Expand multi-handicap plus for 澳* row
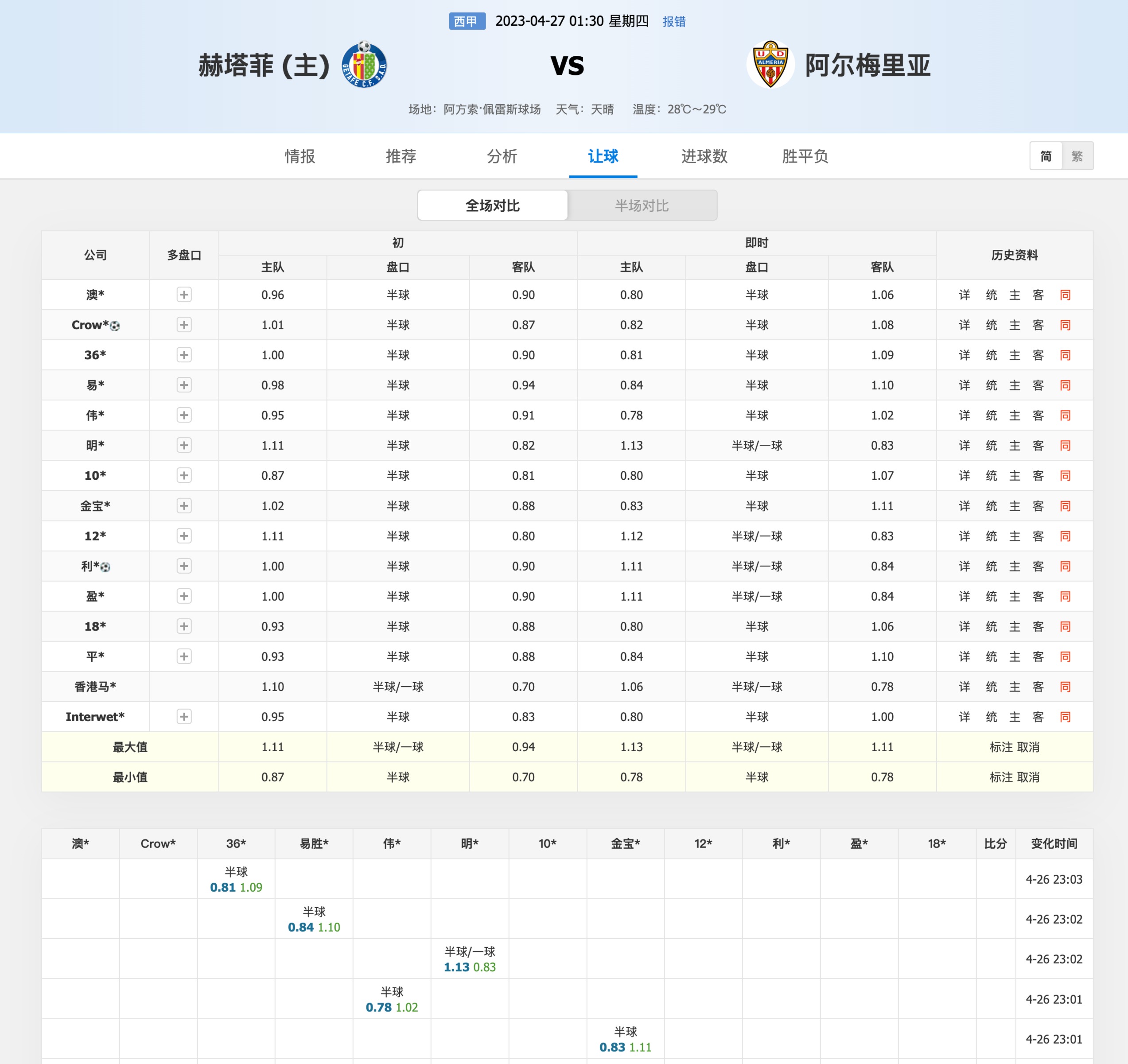1128x1064 pixels. pos(184,295)
